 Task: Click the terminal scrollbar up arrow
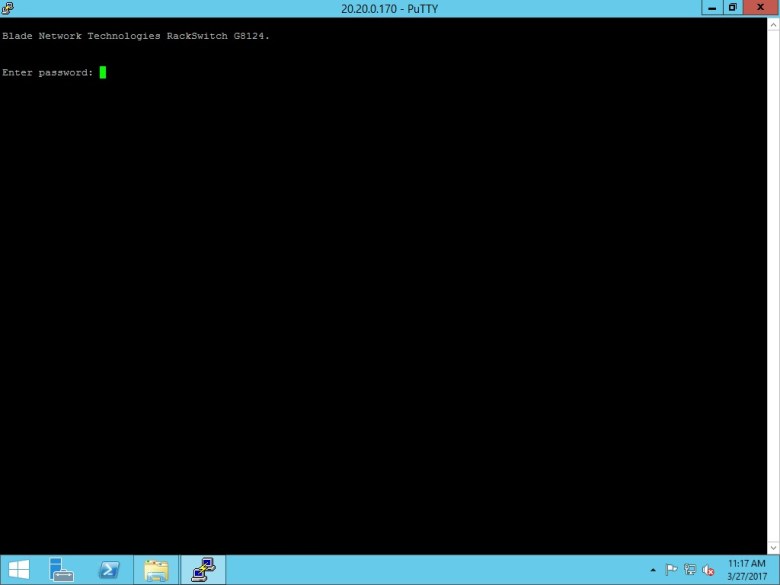[774, 23]
